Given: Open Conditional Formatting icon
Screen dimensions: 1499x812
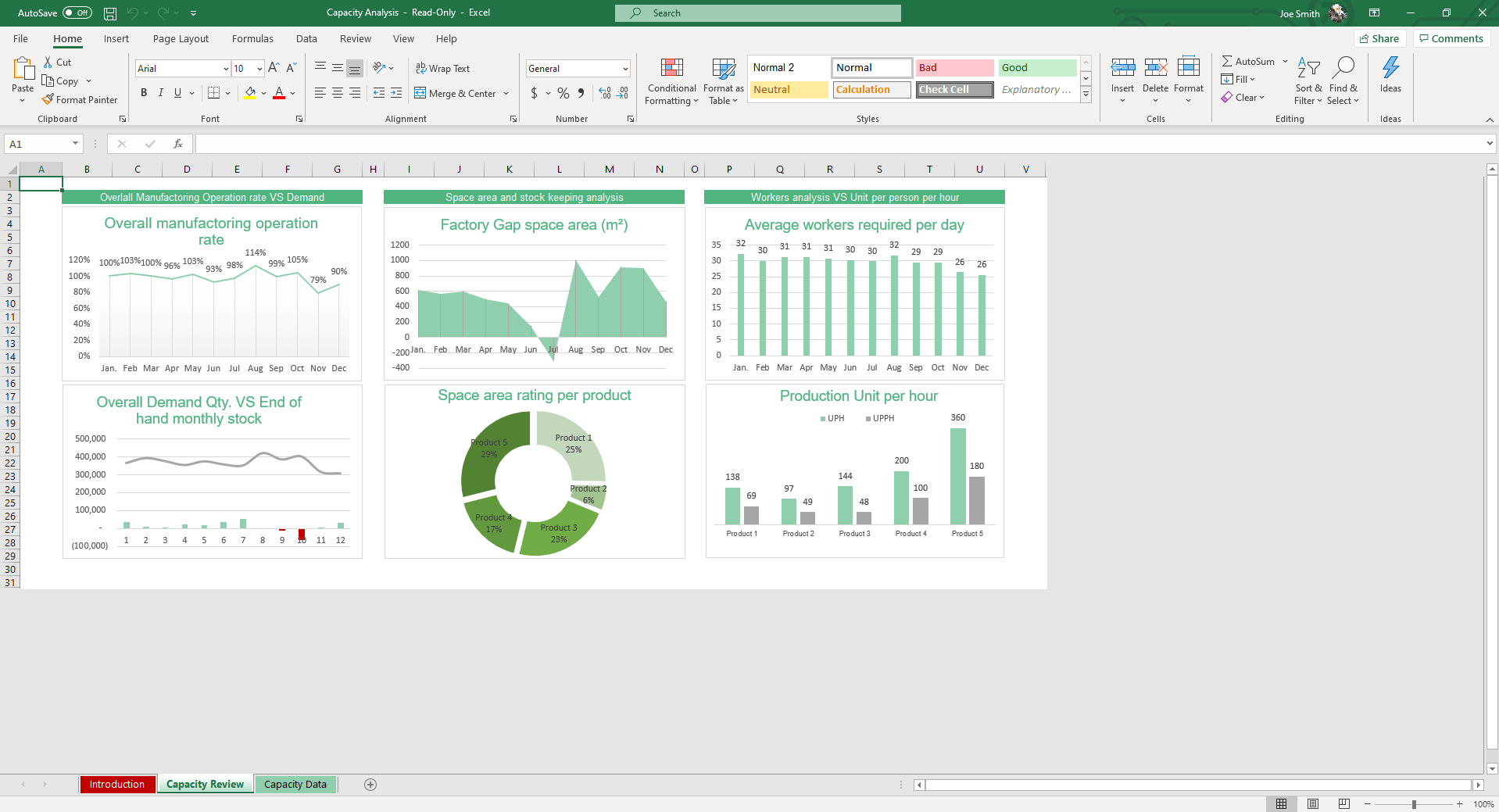Looking at the screenshot, I should (x=671, y=69).
